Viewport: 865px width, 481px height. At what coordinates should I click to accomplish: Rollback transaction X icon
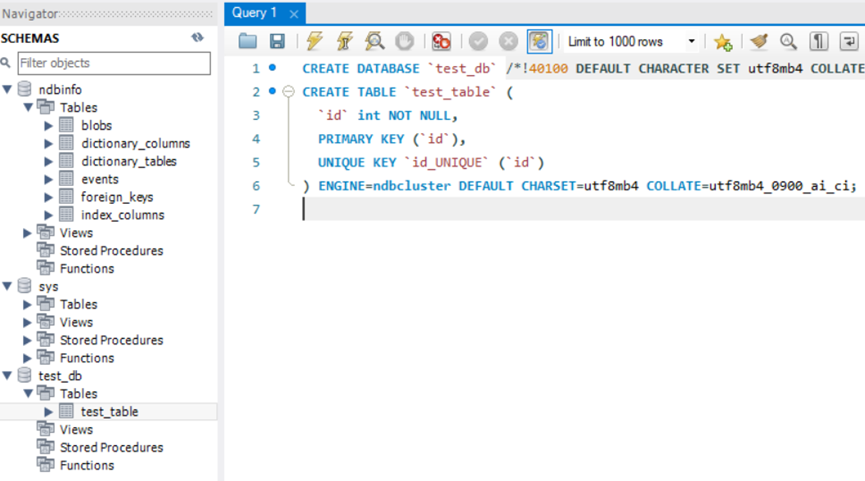508,41
